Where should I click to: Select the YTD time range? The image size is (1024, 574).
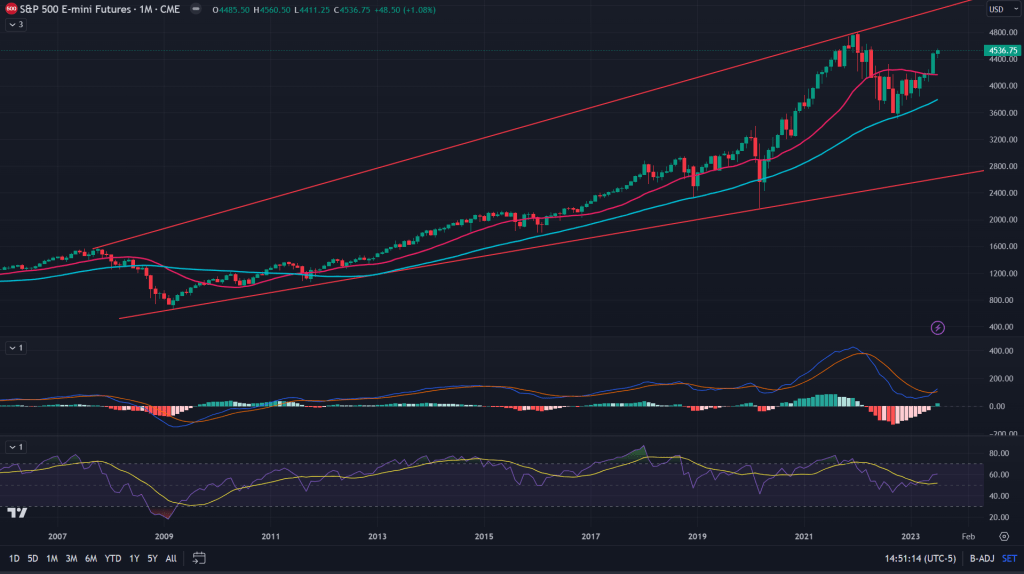point(112,557)
